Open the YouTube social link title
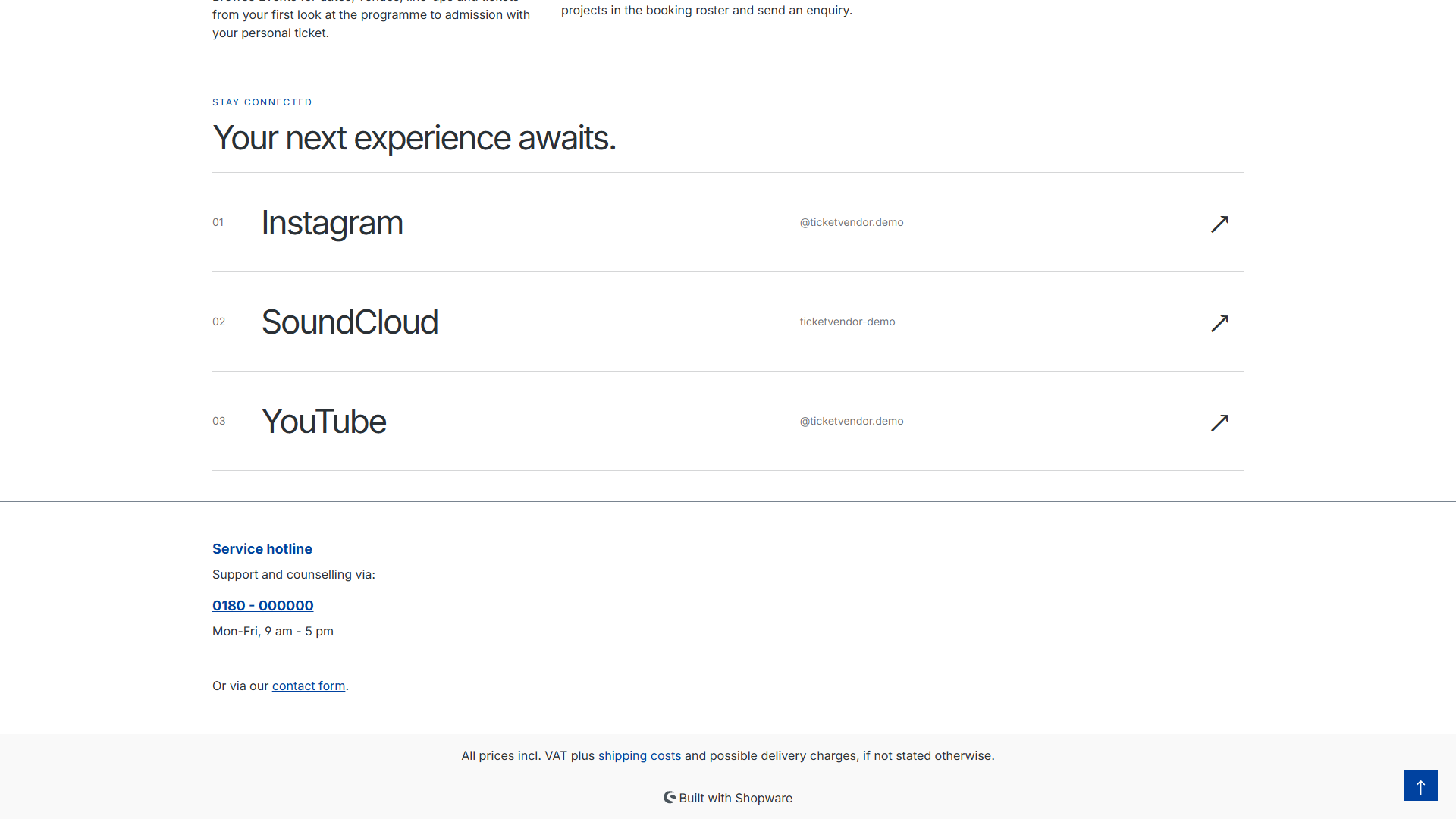The image size is (1456, 819). click(324, 422)
